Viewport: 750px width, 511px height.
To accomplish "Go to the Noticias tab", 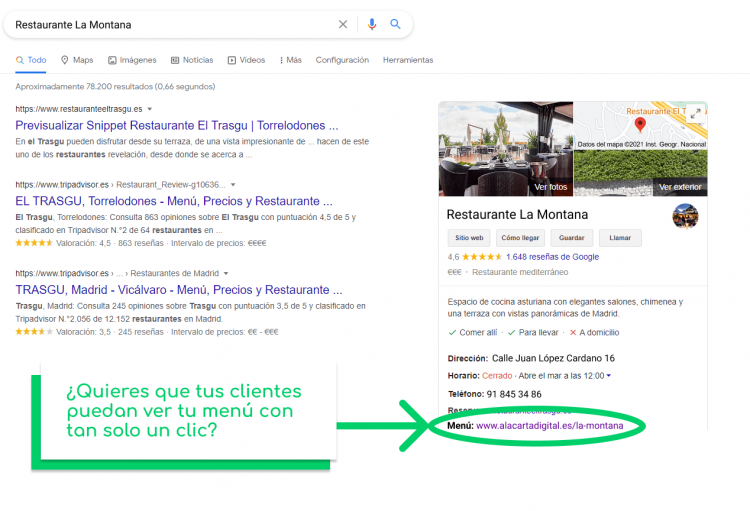I will pos(192,60).
